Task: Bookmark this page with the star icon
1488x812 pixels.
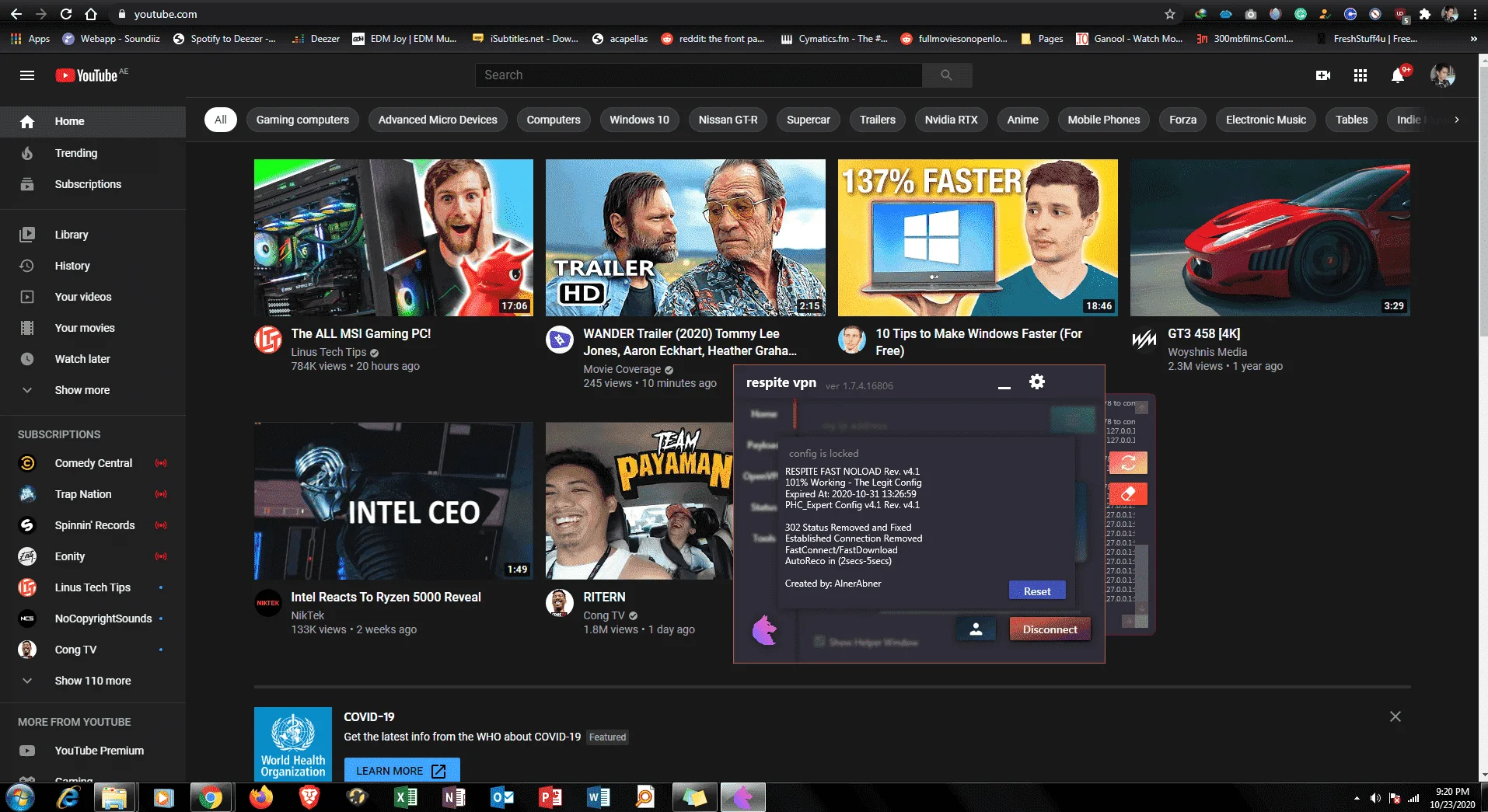Action: (x=1169, y=14)
